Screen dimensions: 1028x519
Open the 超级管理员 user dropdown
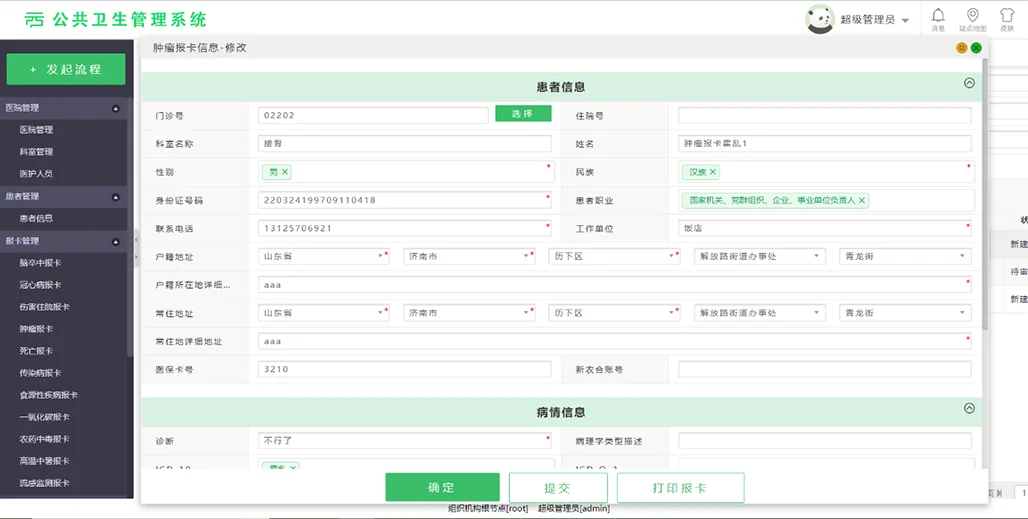(875, 20)
